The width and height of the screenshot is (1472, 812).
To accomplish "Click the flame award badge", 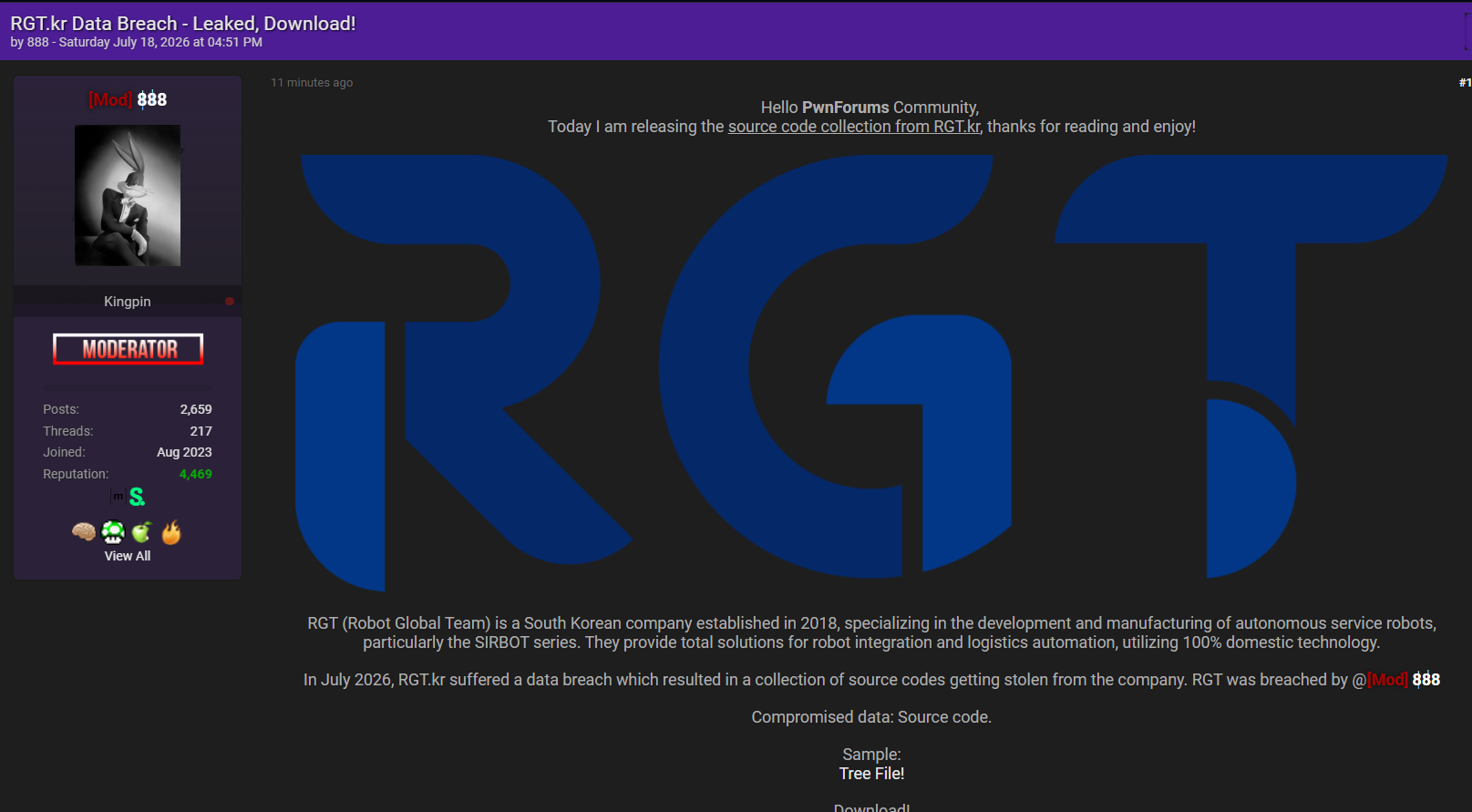I will coord(171,532).
